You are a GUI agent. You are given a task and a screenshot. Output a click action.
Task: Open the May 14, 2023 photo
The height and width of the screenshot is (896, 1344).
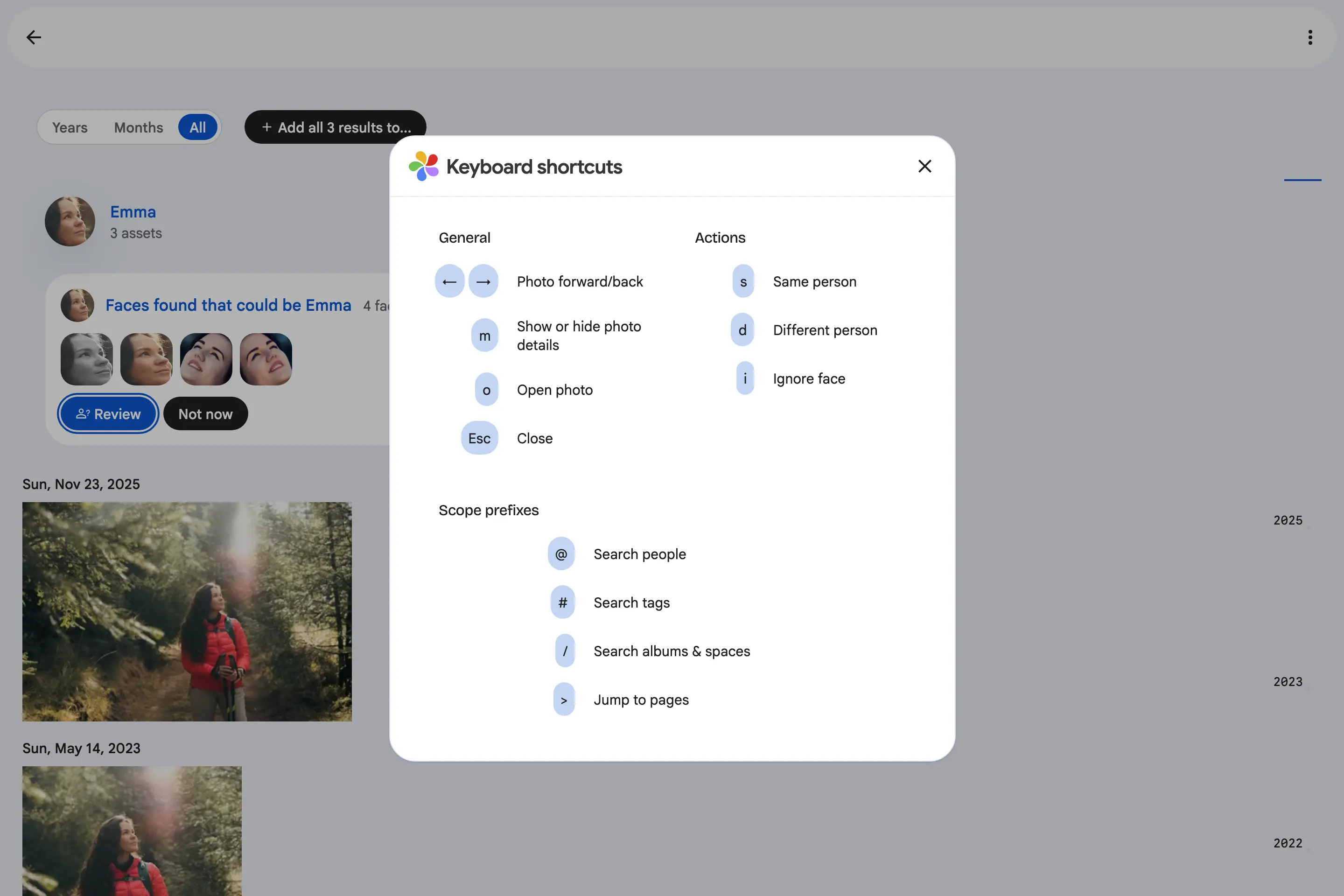(x=132, y=831)
